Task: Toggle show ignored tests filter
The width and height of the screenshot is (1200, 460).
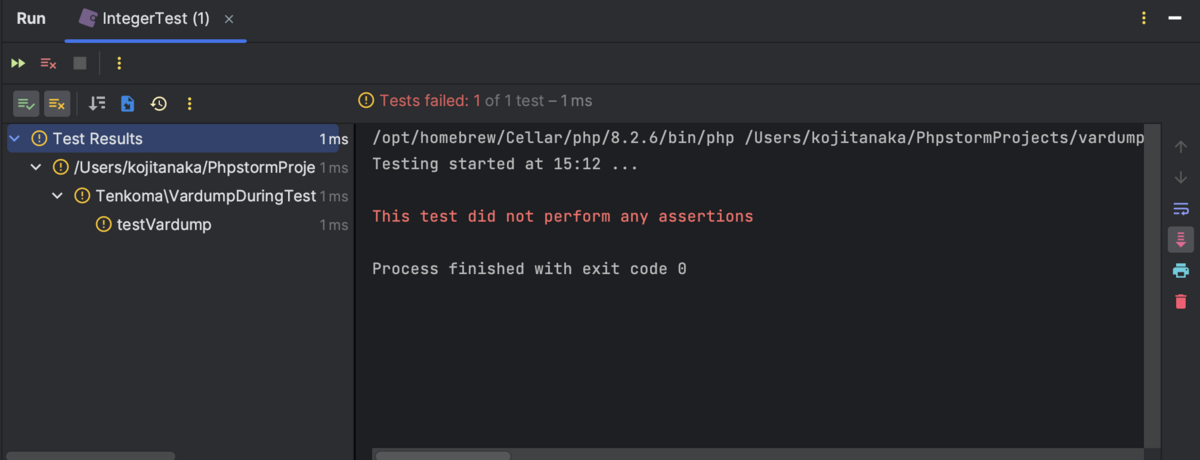Action: 57,103
